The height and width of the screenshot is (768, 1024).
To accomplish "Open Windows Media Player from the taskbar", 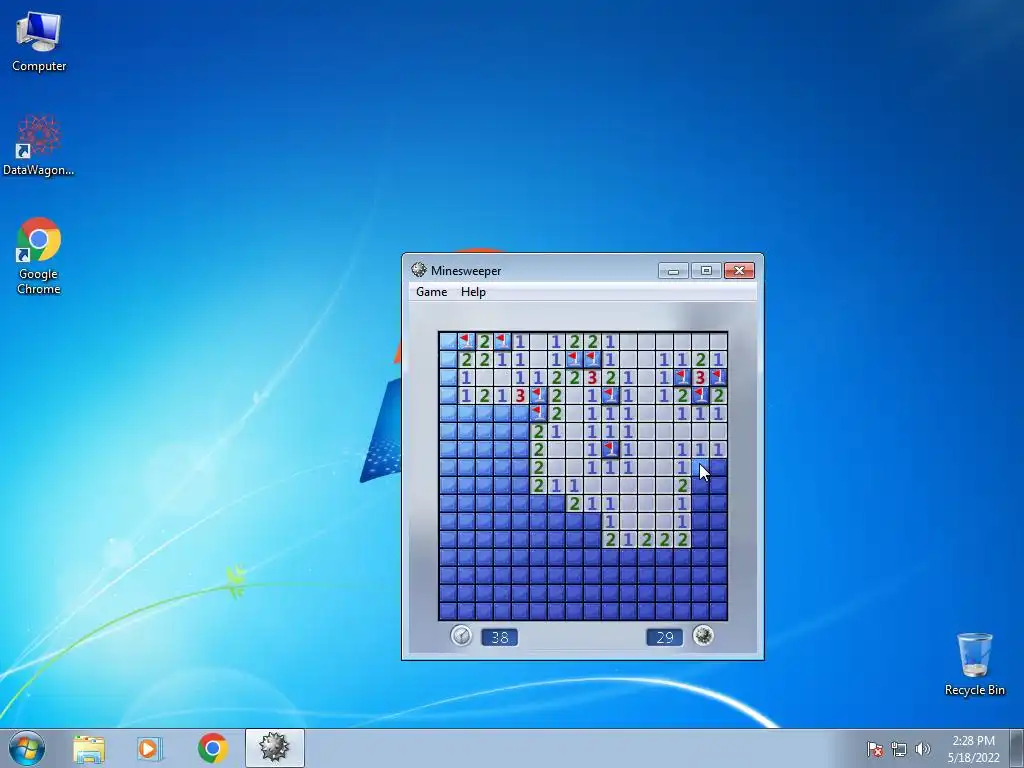I will click(x=149, y=748).
